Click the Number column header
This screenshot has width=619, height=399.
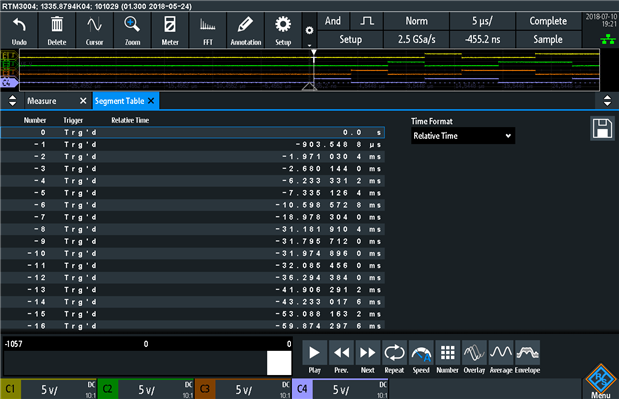[x=35, y=120]
